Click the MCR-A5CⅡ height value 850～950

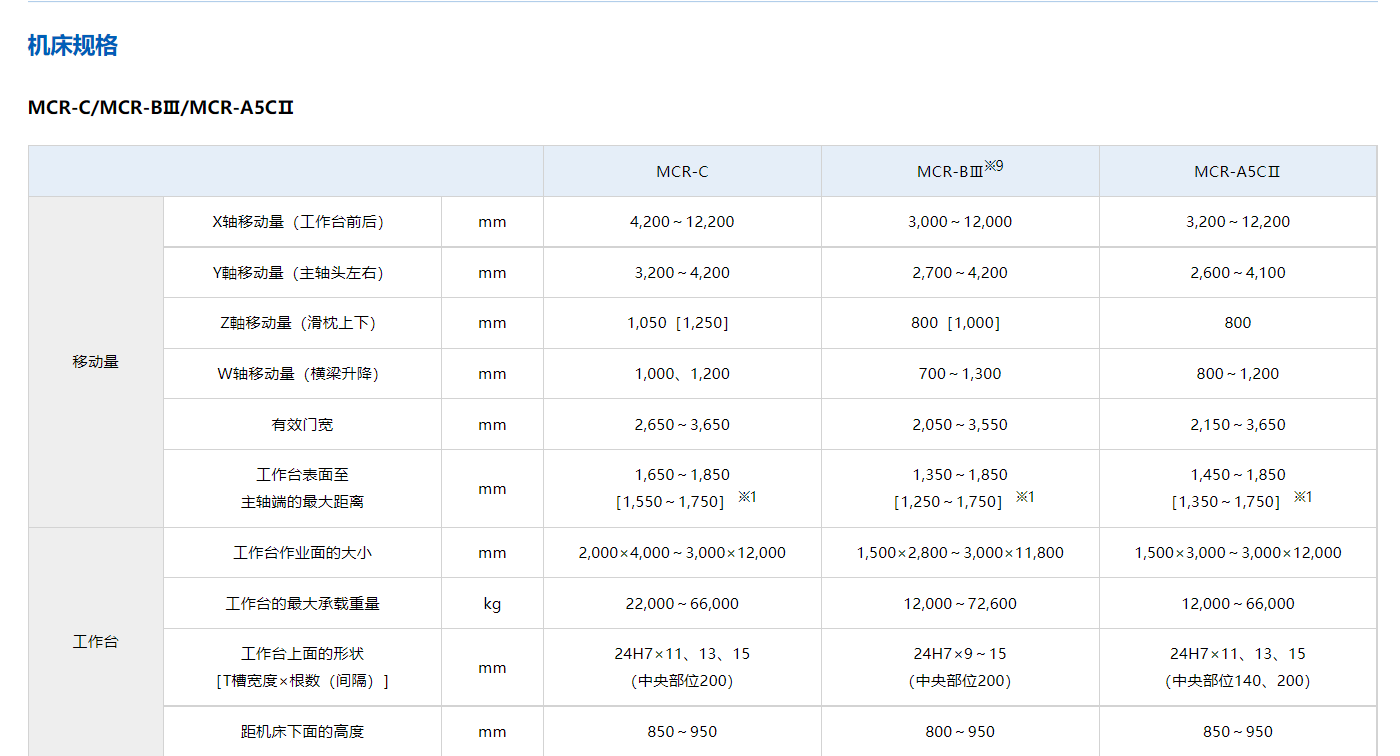tap(1238, 731)
